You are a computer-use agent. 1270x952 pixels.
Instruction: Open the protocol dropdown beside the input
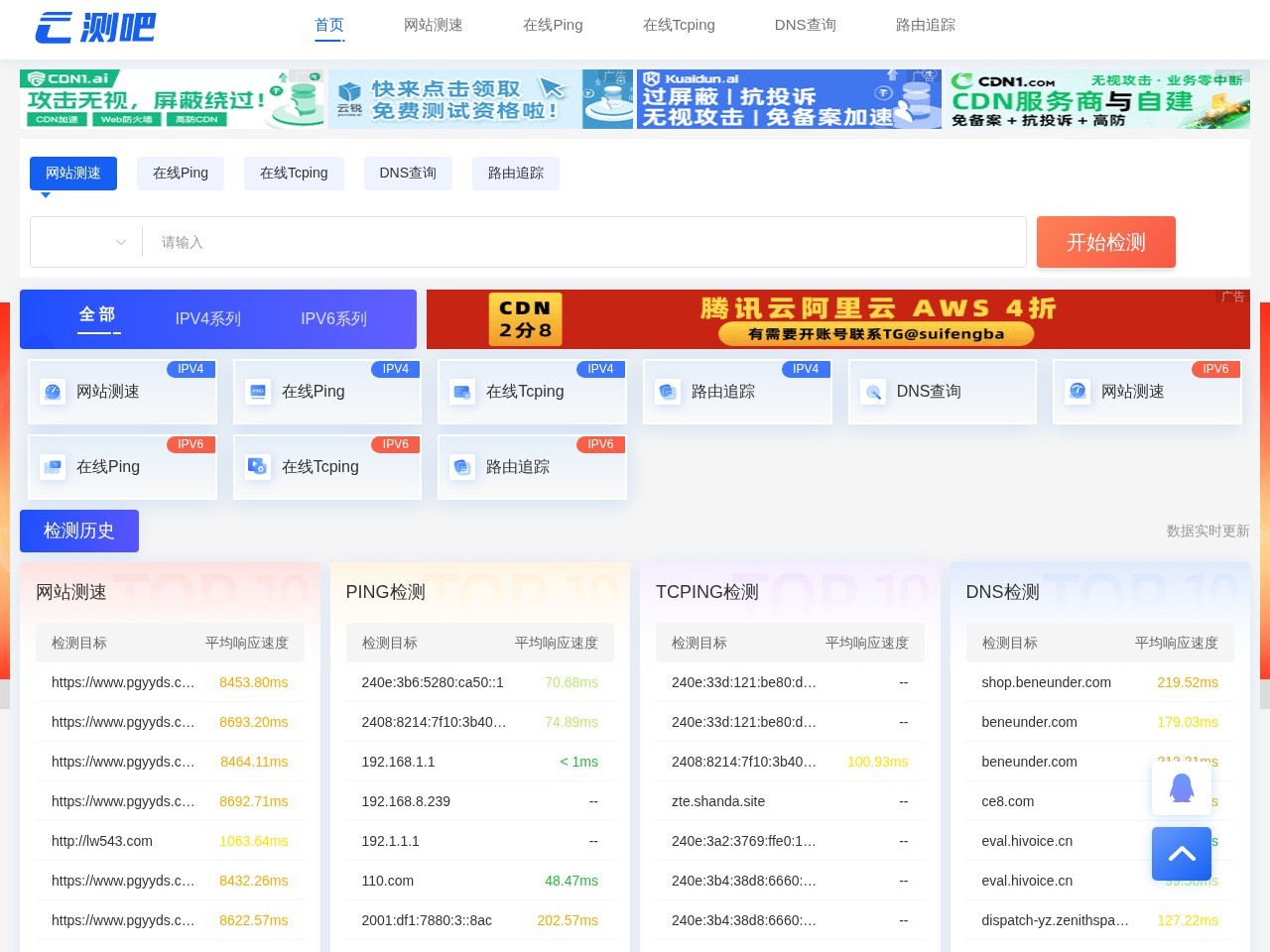point(87,242)
